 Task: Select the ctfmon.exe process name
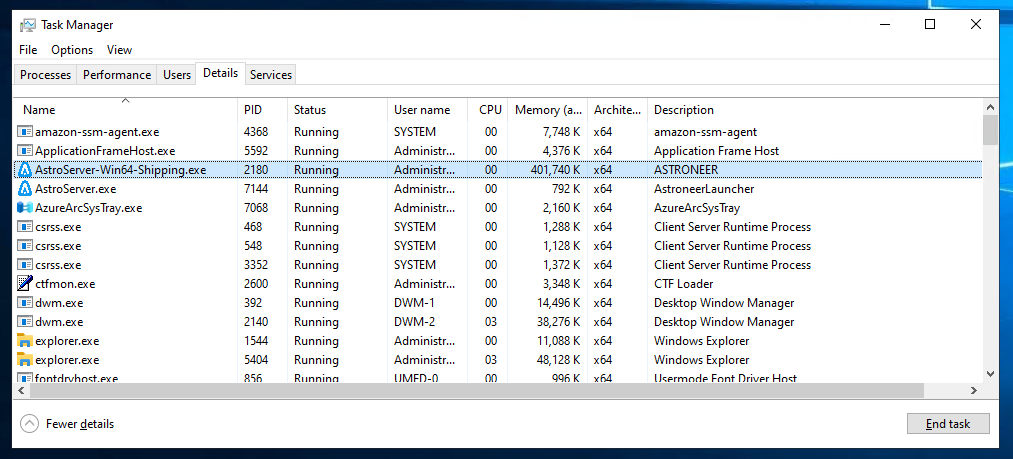click(x=65, y=284)
